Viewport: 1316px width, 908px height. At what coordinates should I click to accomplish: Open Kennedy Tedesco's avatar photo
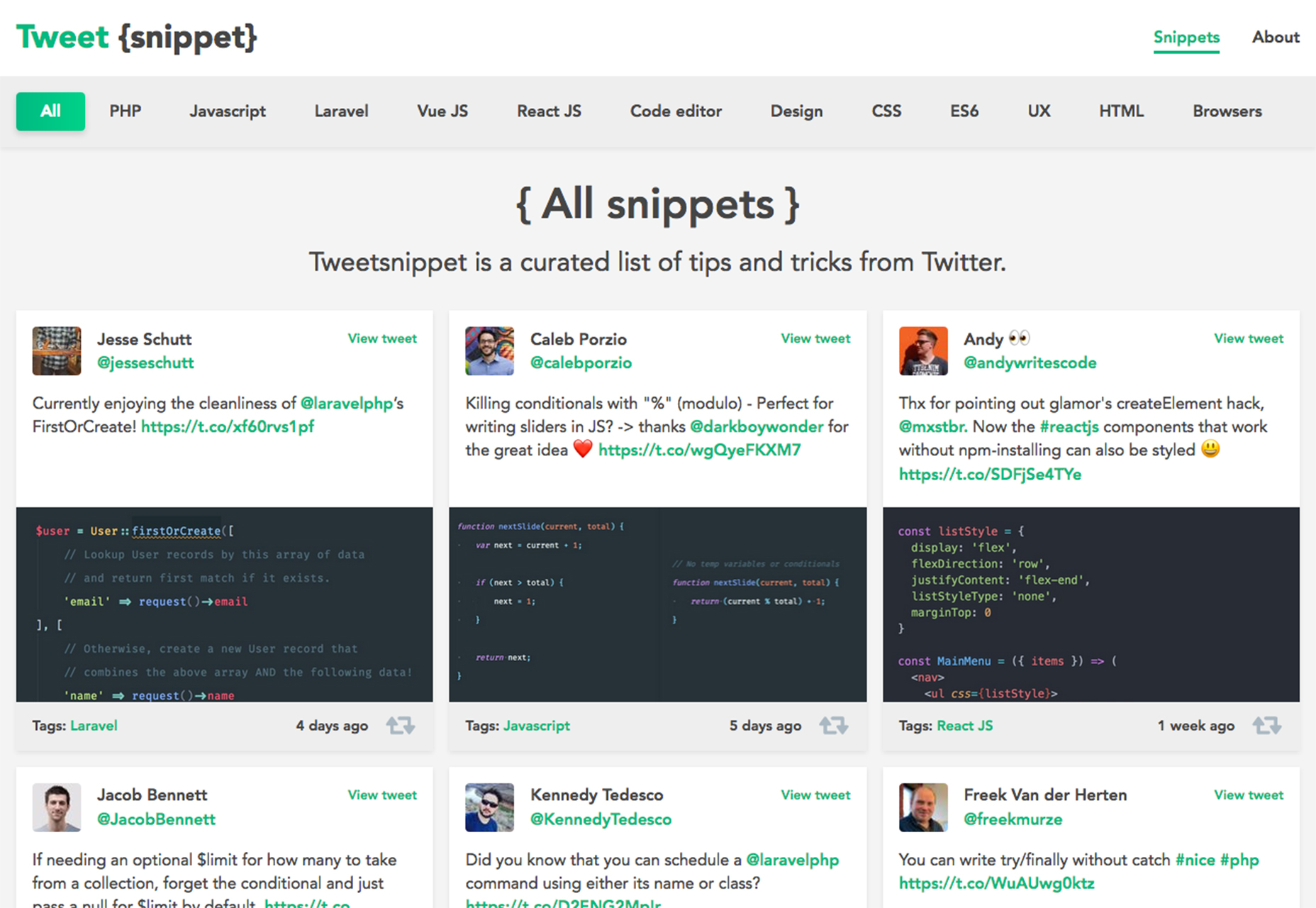(490, 807)
